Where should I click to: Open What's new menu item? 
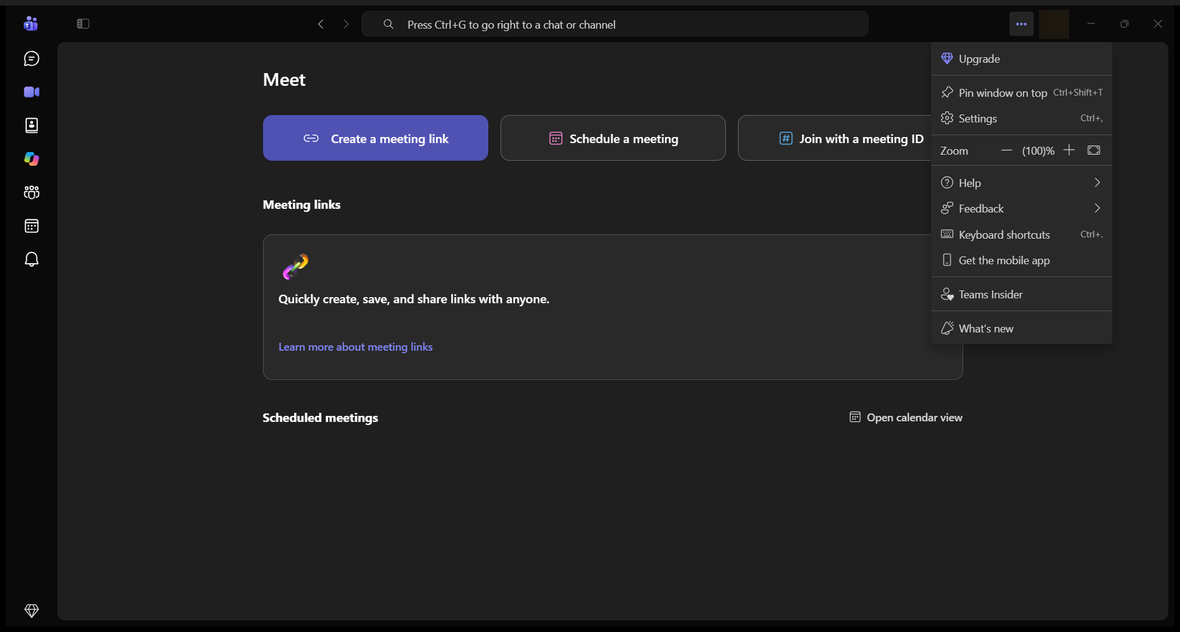point(1021,329)
